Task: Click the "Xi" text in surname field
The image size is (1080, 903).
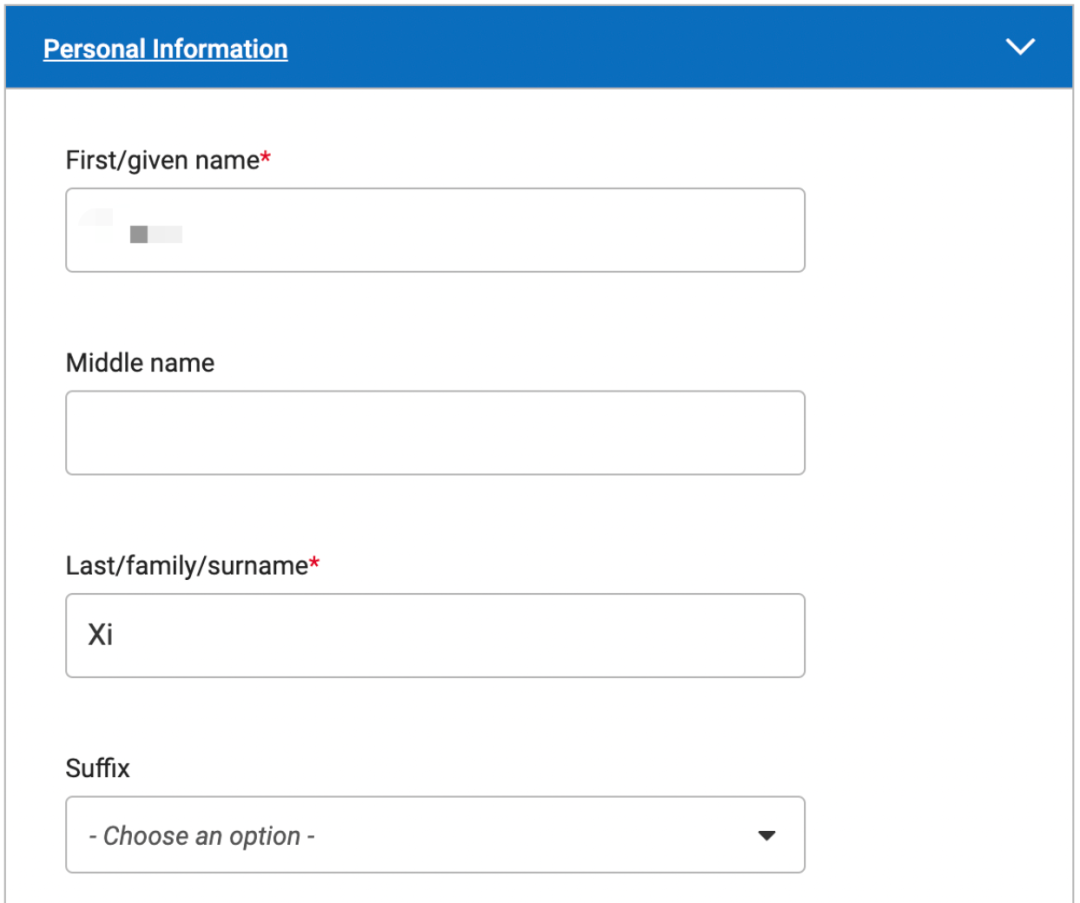Action: point(100,635)
